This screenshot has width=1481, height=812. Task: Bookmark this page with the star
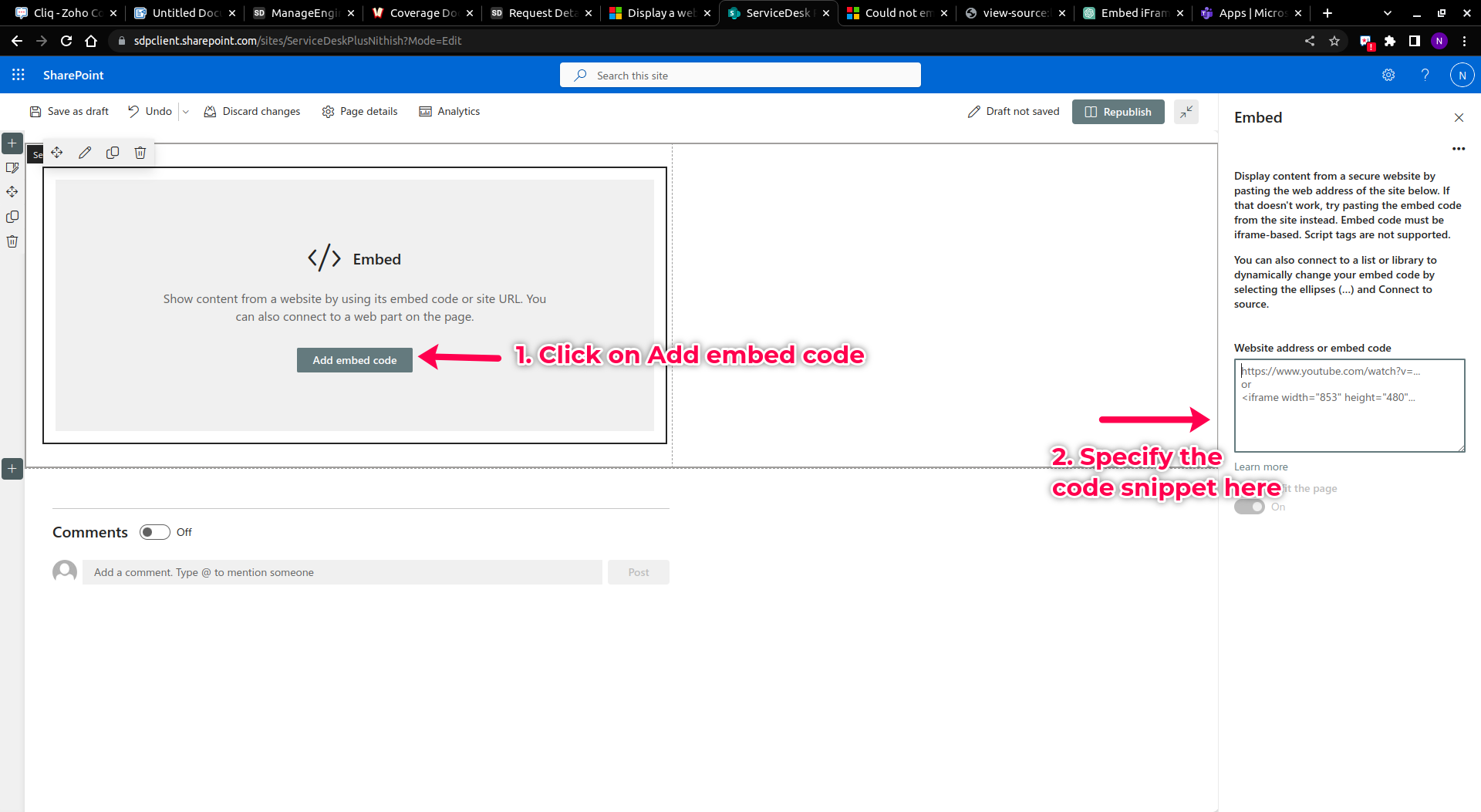pos(1334,41)
